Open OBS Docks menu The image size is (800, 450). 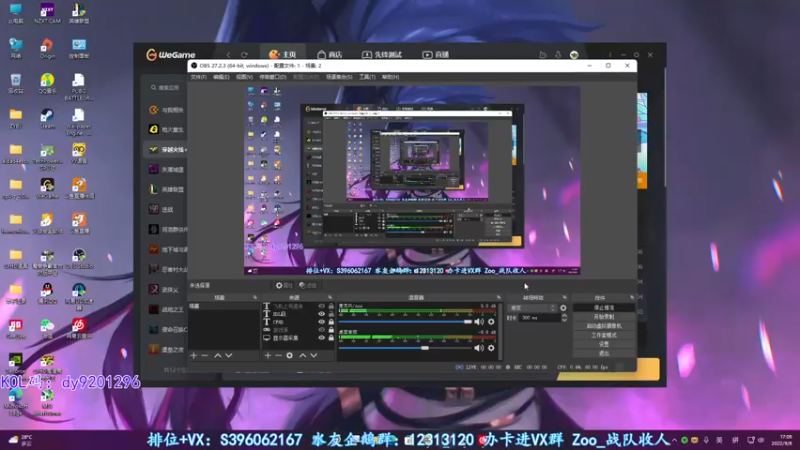pos(273,77)
